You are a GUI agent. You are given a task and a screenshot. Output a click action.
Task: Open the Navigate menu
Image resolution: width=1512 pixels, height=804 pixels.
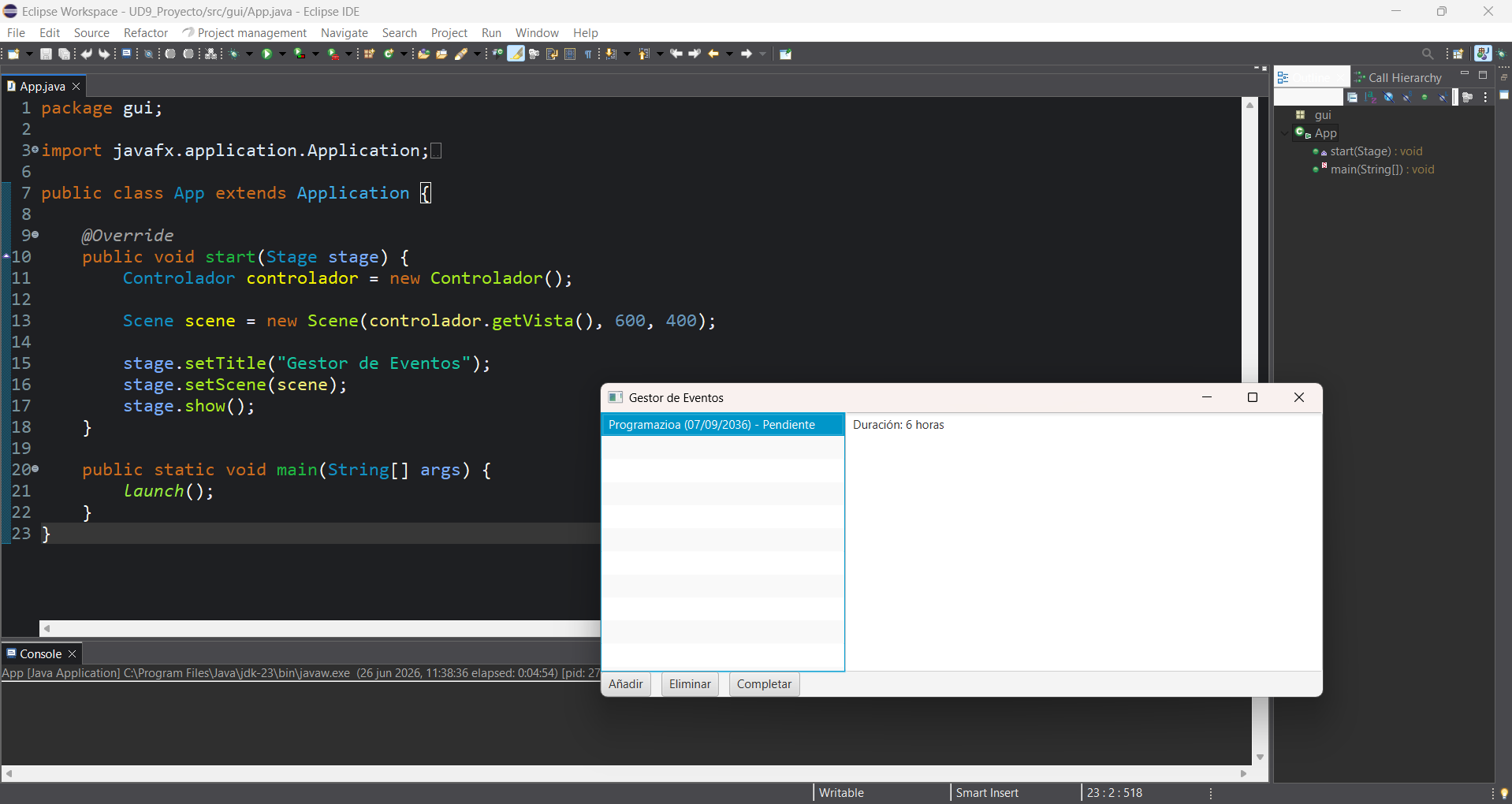click(344, 32)
